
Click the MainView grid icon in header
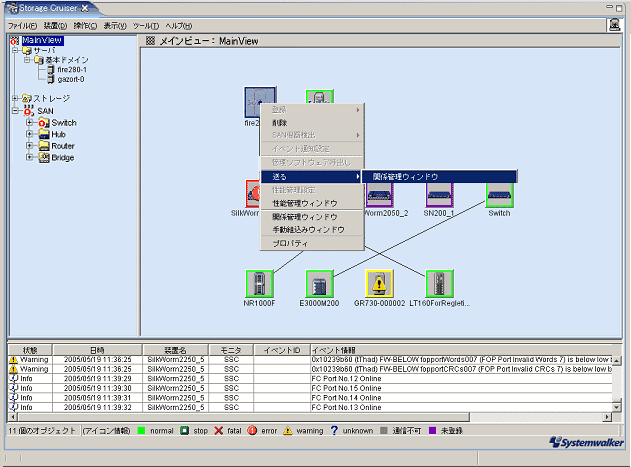[151, 41]
